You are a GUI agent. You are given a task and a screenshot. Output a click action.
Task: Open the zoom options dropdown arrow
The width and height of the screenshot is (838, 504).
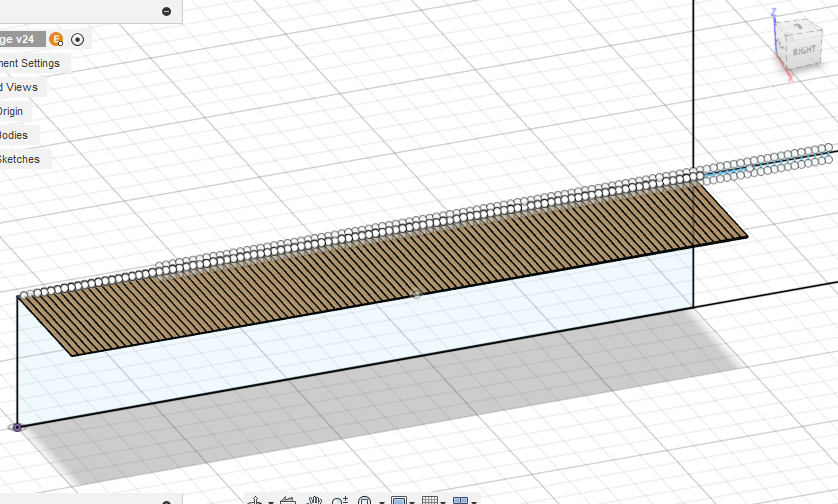click(381, 502)
